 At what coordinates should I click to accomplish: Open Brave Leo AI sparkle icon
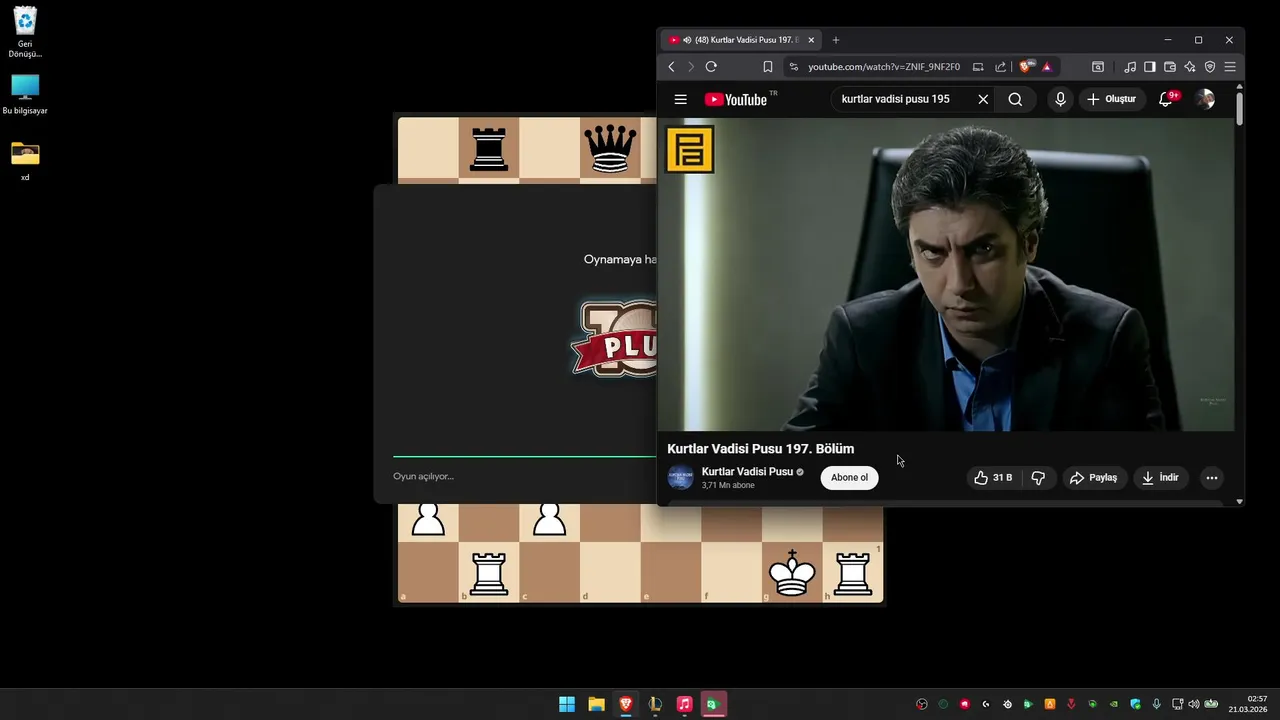[x=1190, y=67]
